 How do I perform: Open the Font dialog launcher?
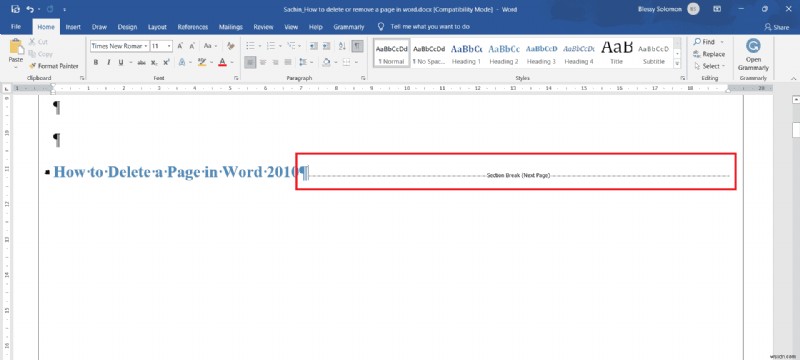[x=236, y=79]
